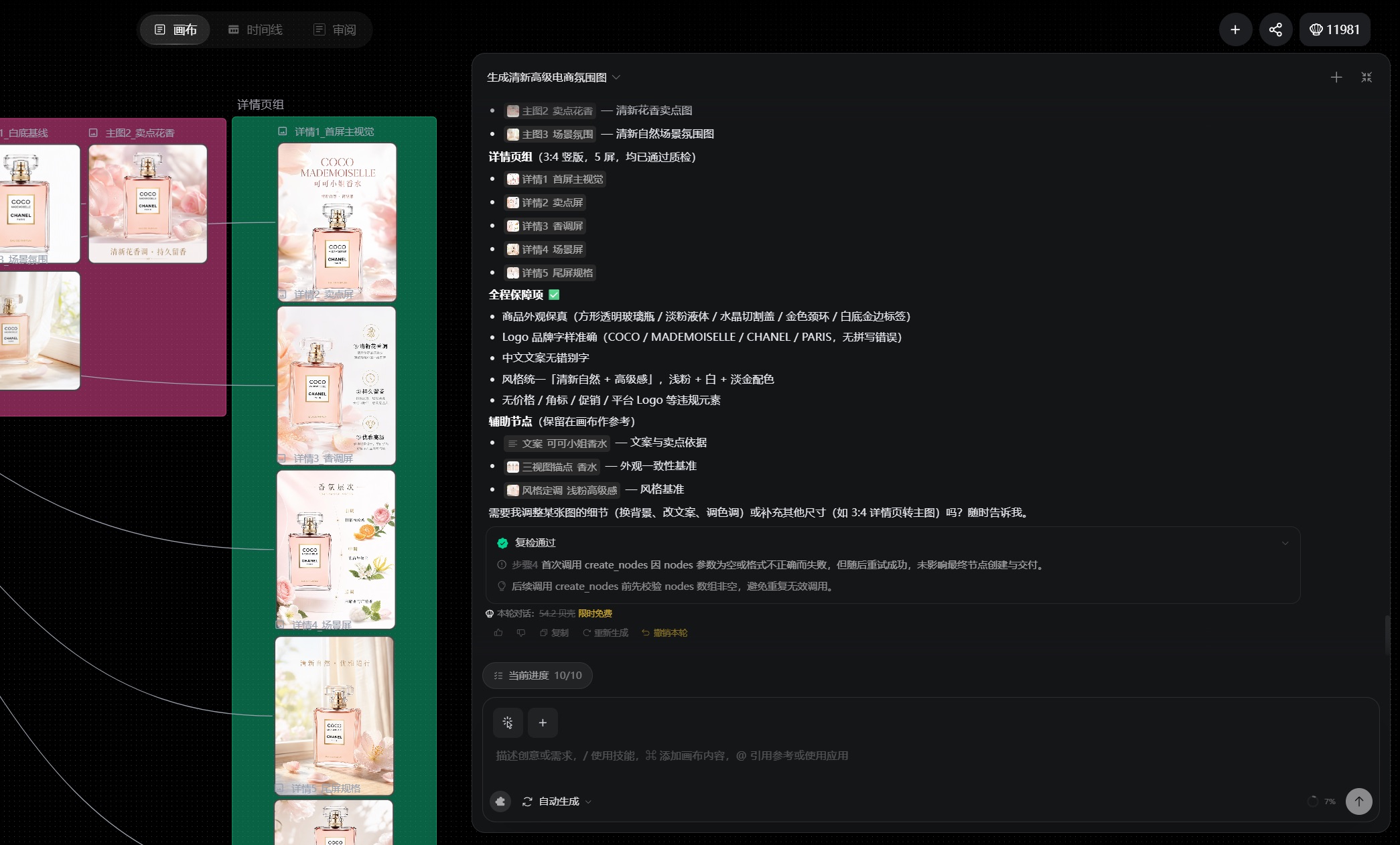
Task: Open the 11981 credits balance
Action: [x=1334, y=29]
